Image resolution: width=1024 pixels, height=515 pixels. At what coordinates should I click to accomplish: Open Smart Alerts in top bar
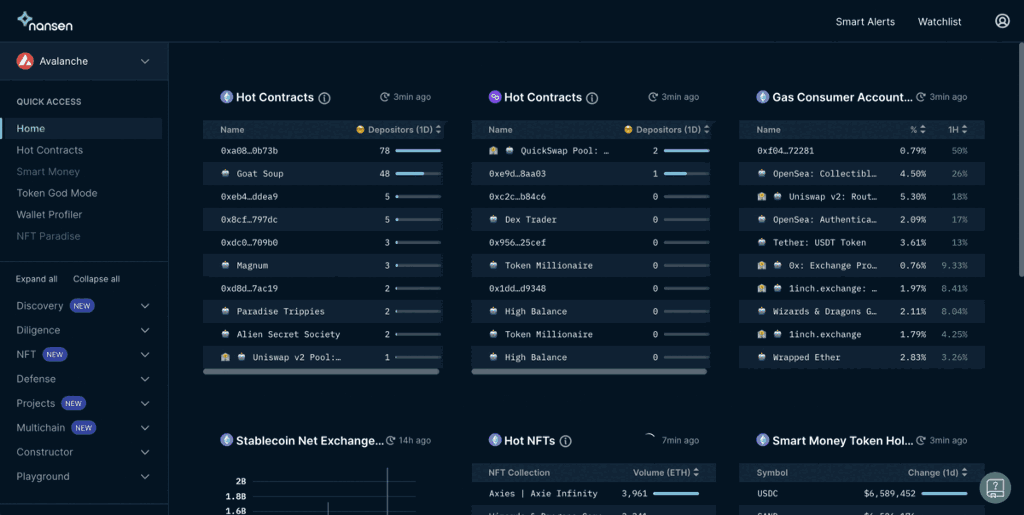tap(865, 22)
